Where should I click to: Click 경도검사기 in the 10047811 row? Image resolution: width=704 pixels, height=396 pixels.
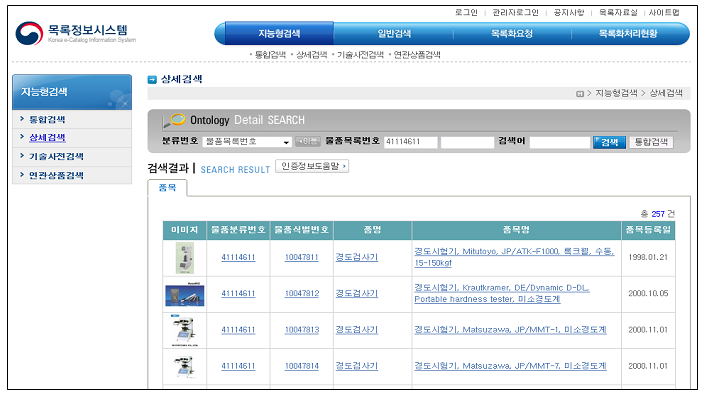tap(357, 257)
